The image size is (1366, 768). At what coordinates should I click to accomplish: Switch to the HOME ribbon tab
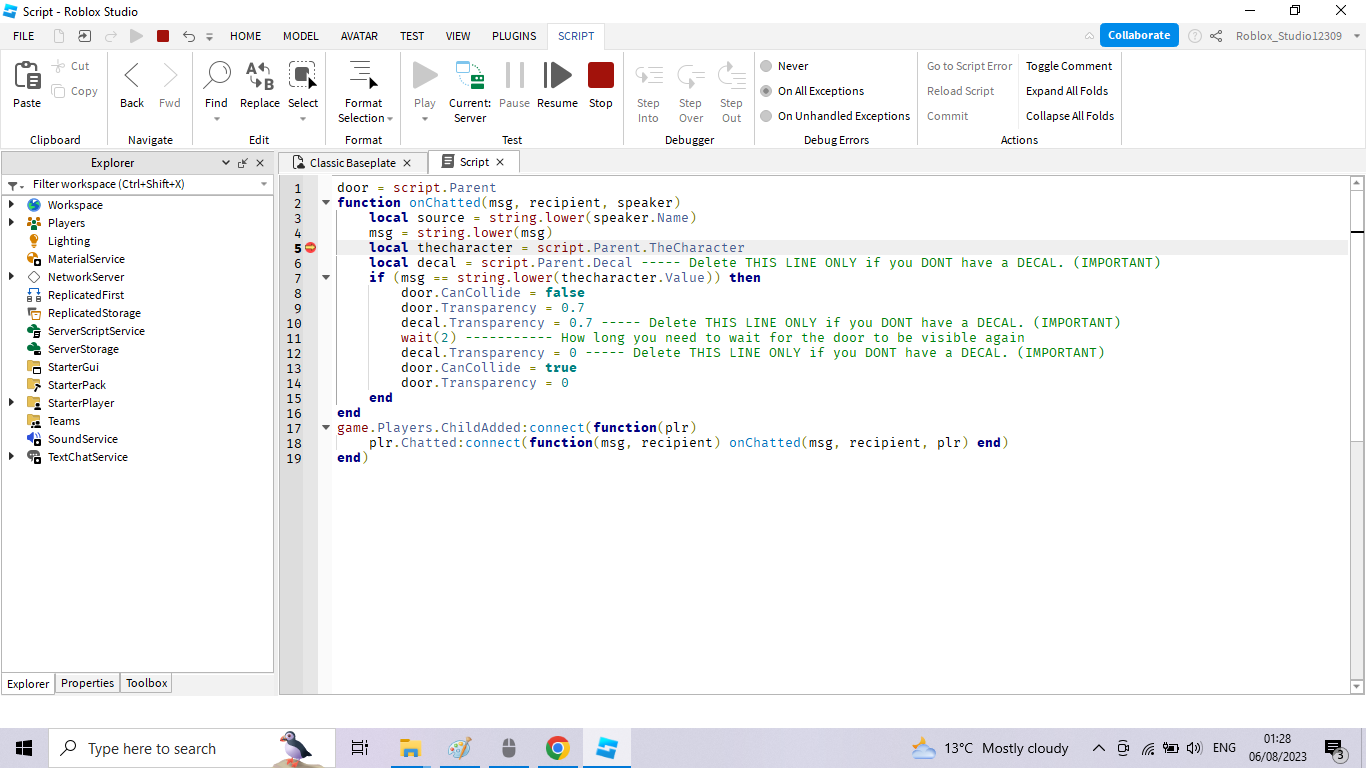tap(245, 36)
